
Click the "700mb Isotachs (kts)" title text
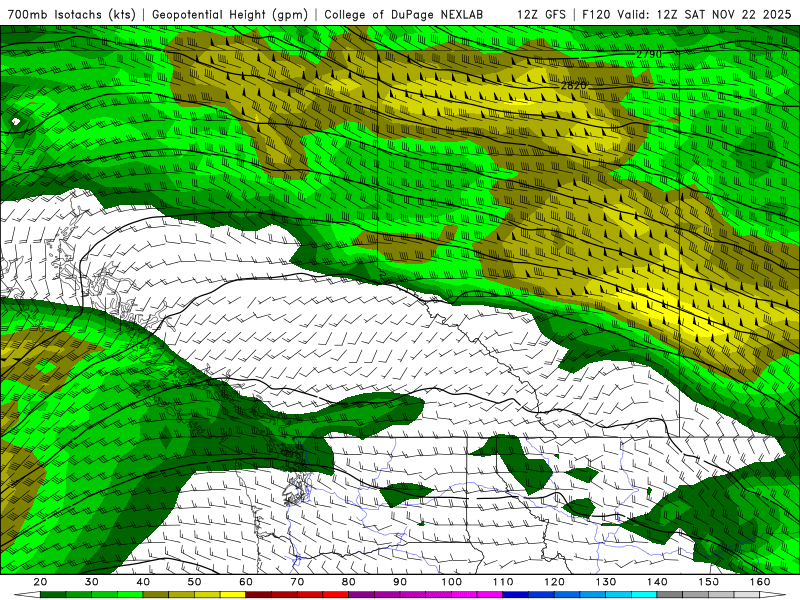[x=71, y=14]
